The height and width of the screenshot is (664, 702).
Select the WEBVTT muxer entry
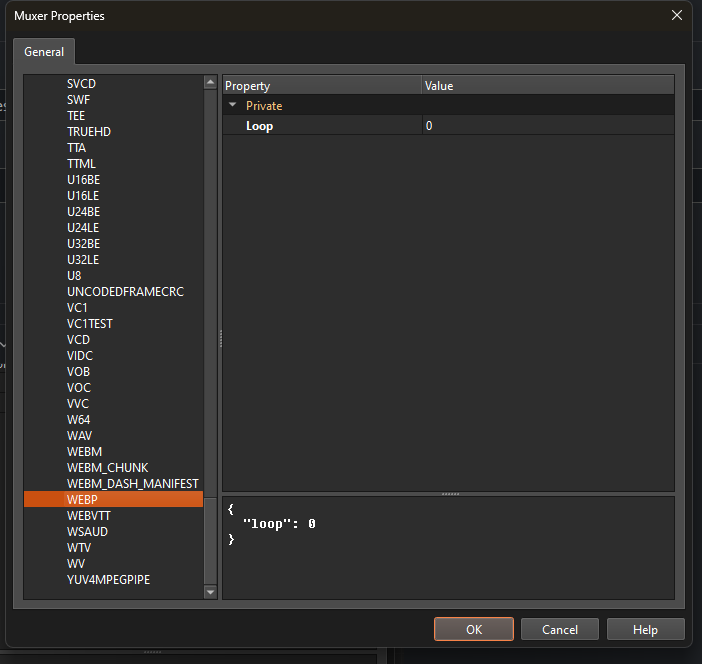[x=88, y=516]
